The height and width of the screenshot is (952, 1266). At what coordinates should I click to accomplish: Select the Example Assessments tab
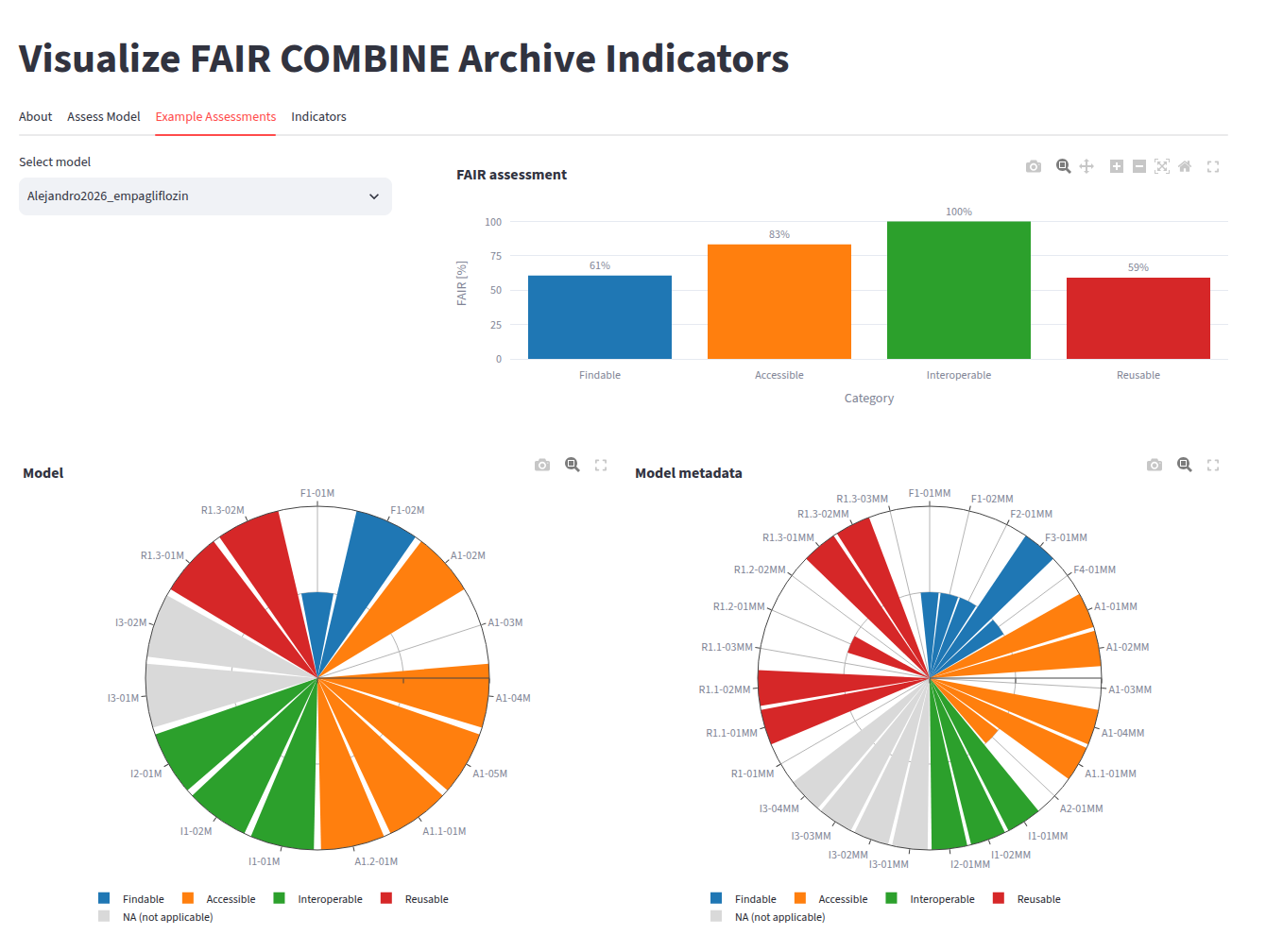coord(215,117)
